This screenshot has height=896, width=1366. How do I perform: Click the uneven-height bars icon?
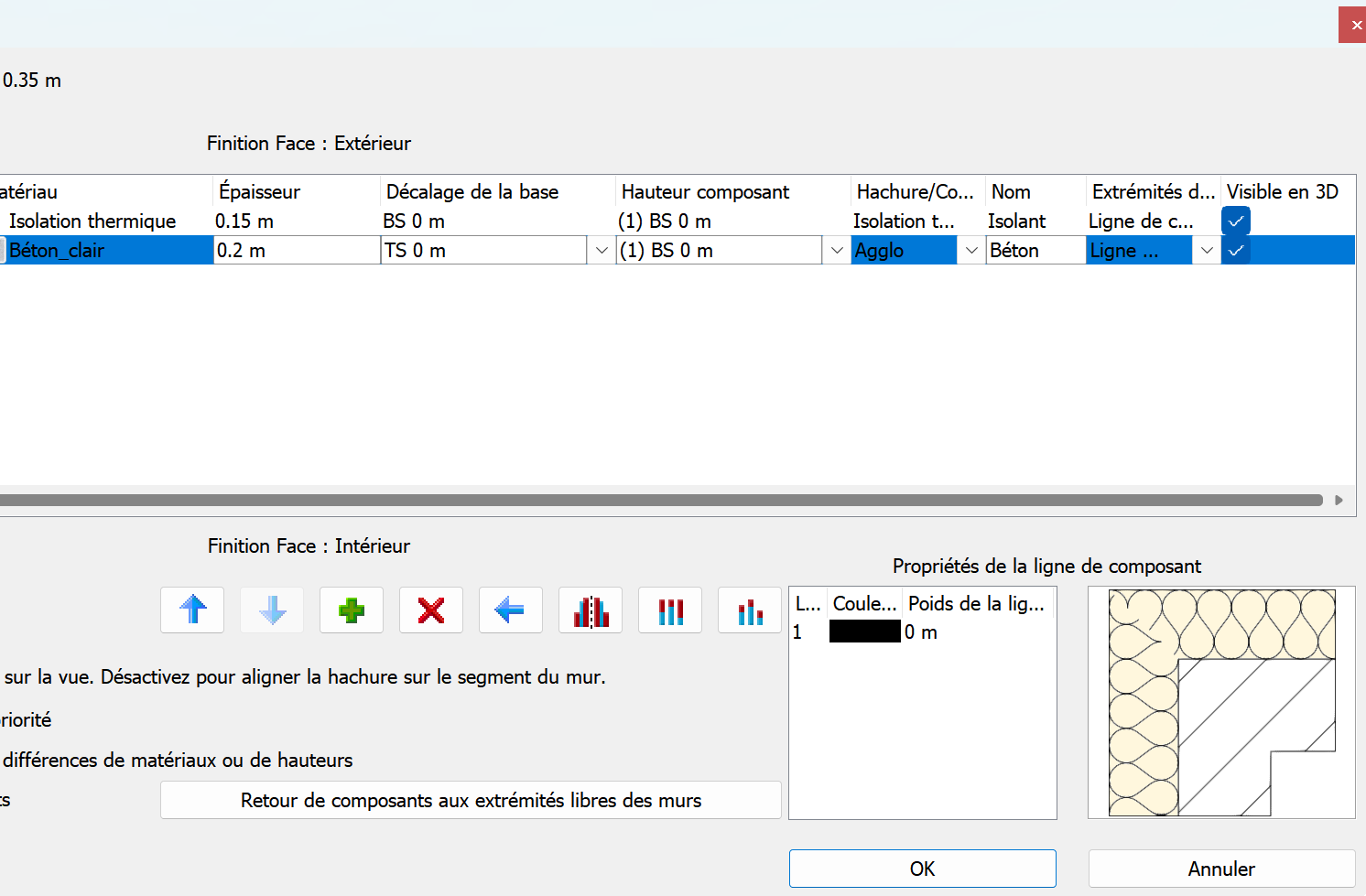(x=749, y=610)
